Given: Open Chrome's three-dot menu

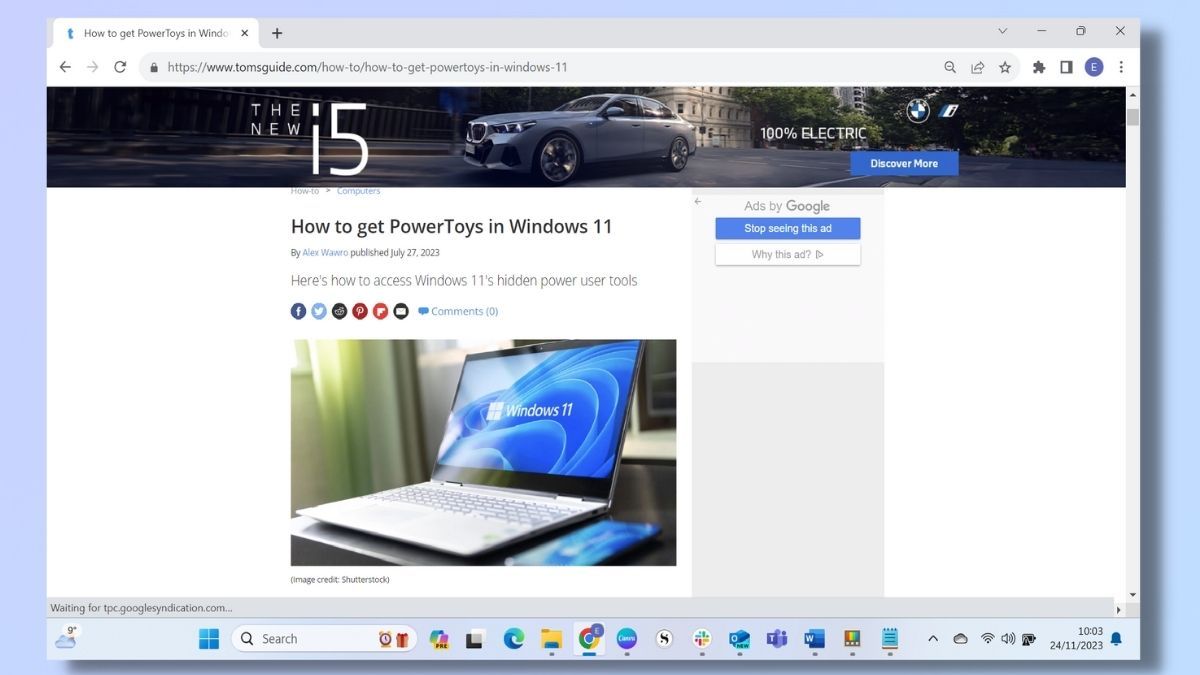Looking at the screenshot, I should pos(1121,67).
